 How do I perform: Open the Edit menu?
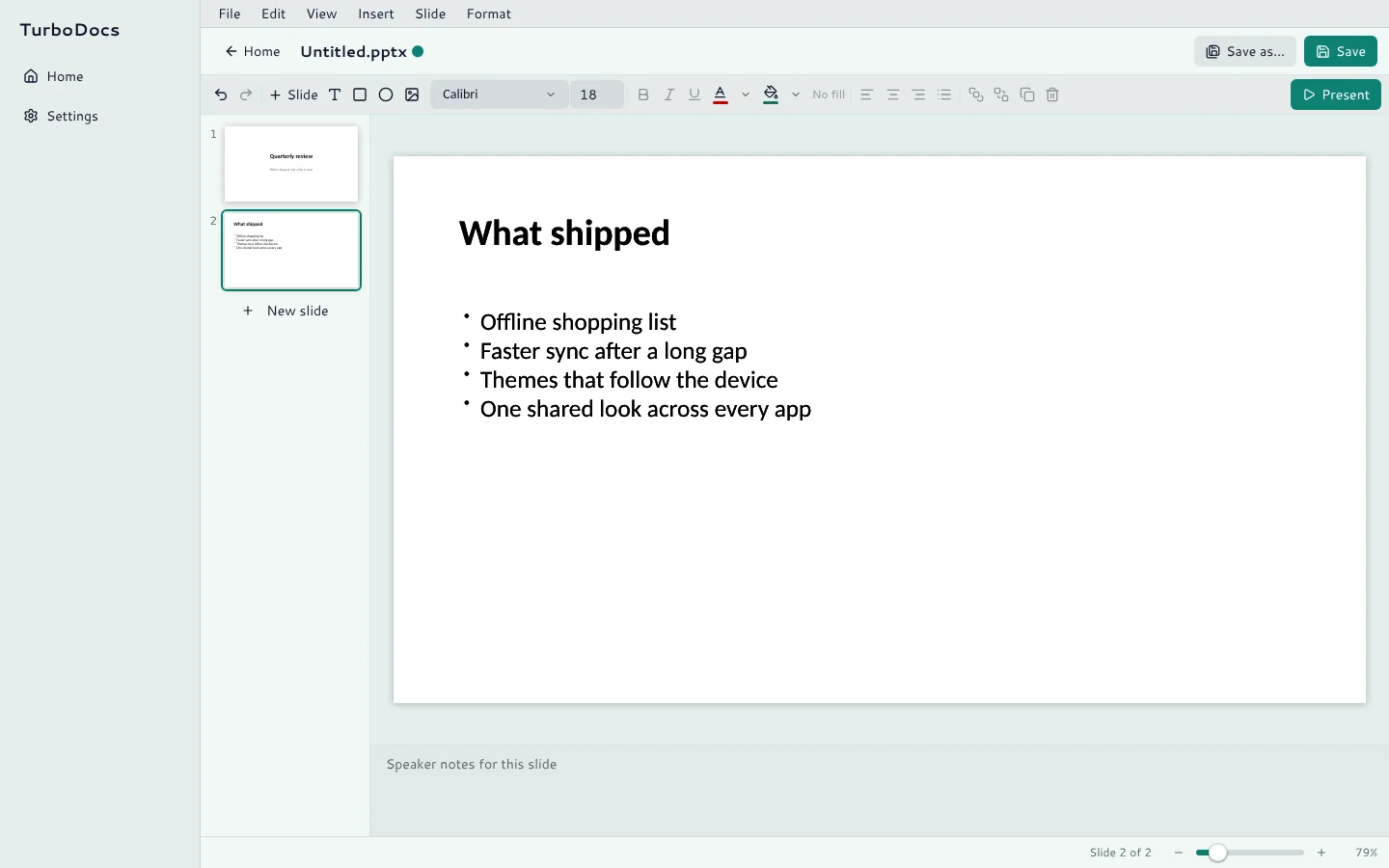(x=274, y=14)
